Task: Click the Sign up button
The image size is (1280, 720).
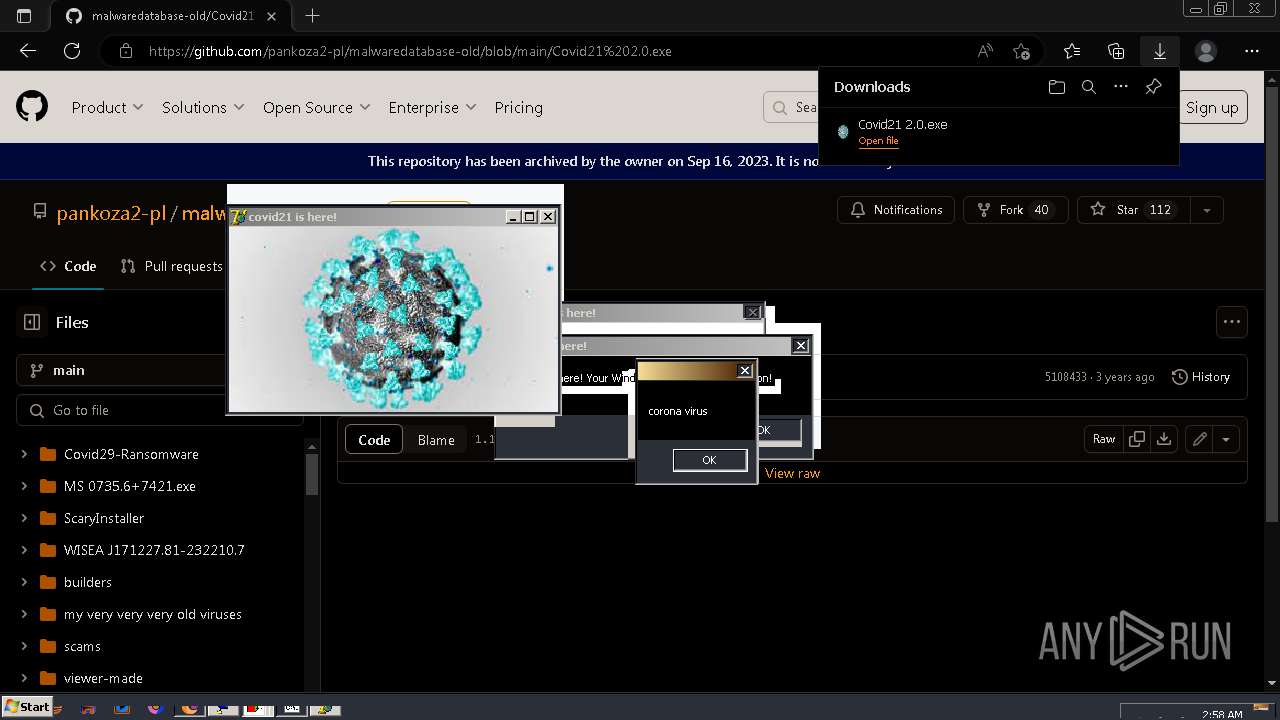Action: [x=1212, y=107]
